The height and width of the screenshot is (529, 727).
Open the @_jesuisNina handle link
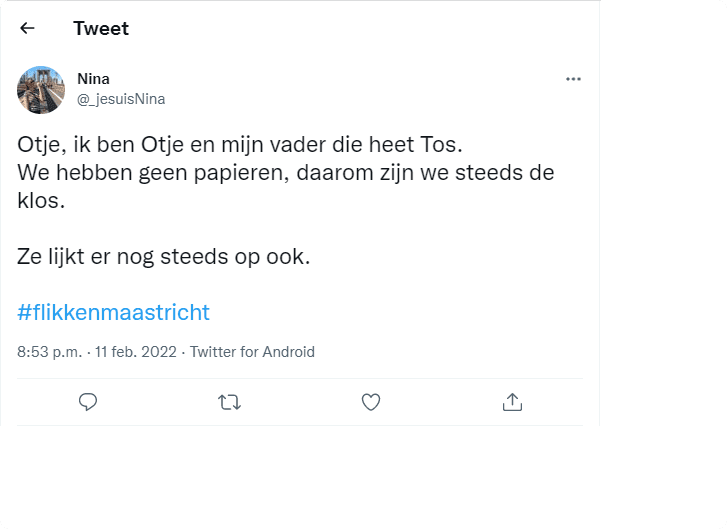click(x=121, y=99)
